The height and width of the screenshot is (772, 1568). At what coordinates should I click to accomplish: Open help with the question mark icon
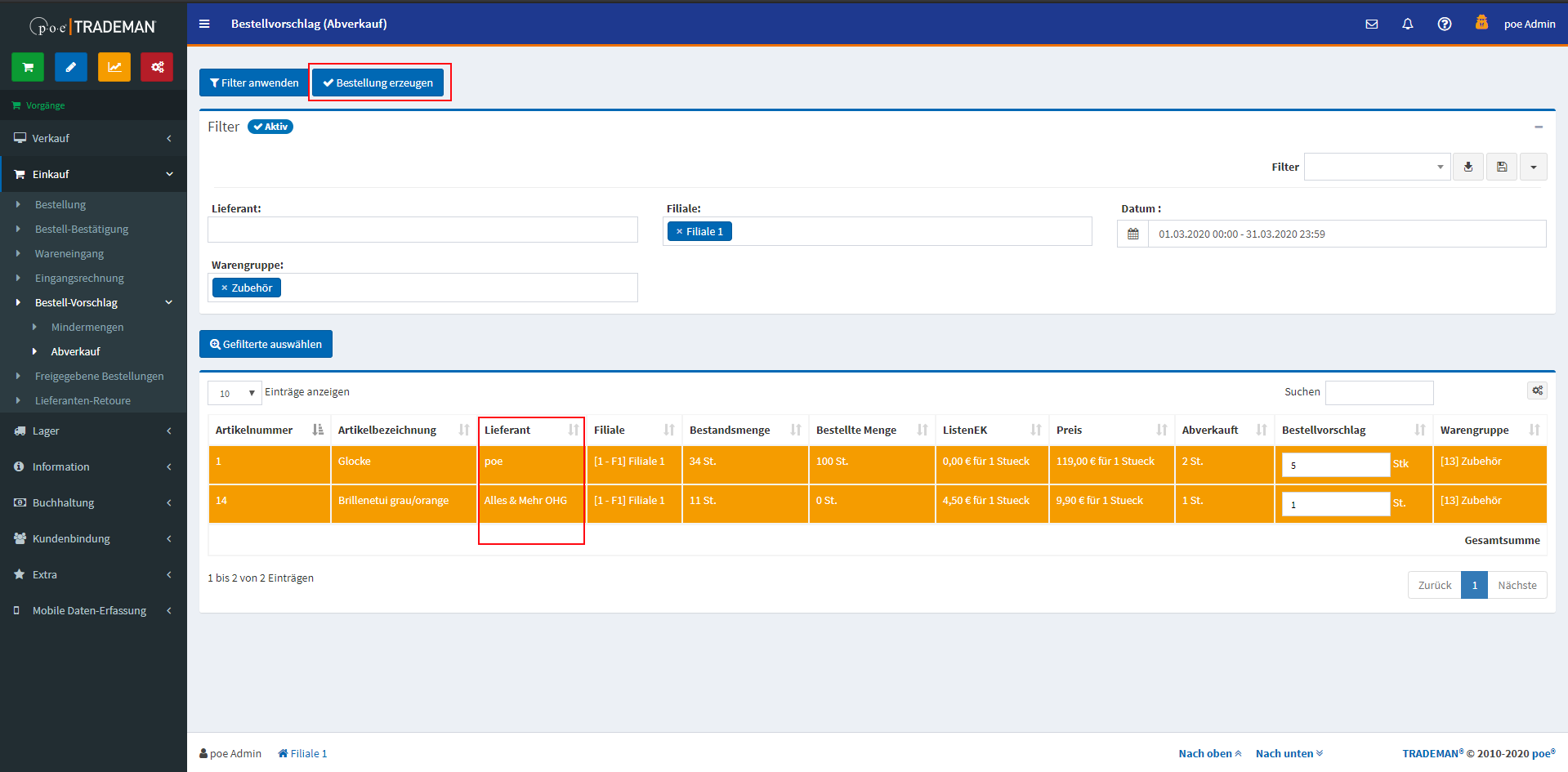tap(1445, 24)
